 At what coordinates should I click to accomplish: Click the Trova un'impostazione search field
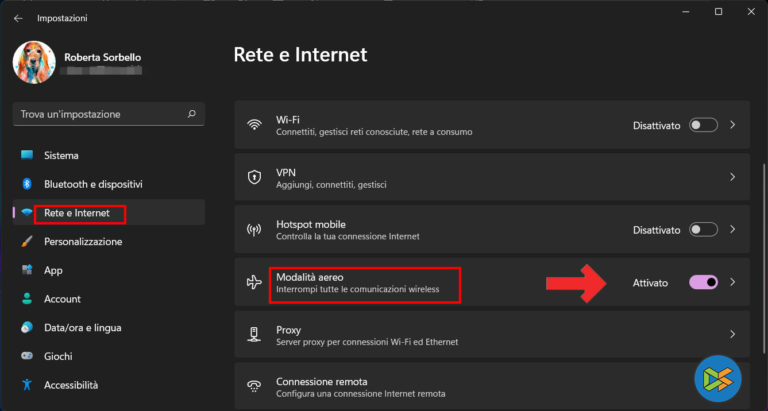pyautogui.click(x=100, y=114)
